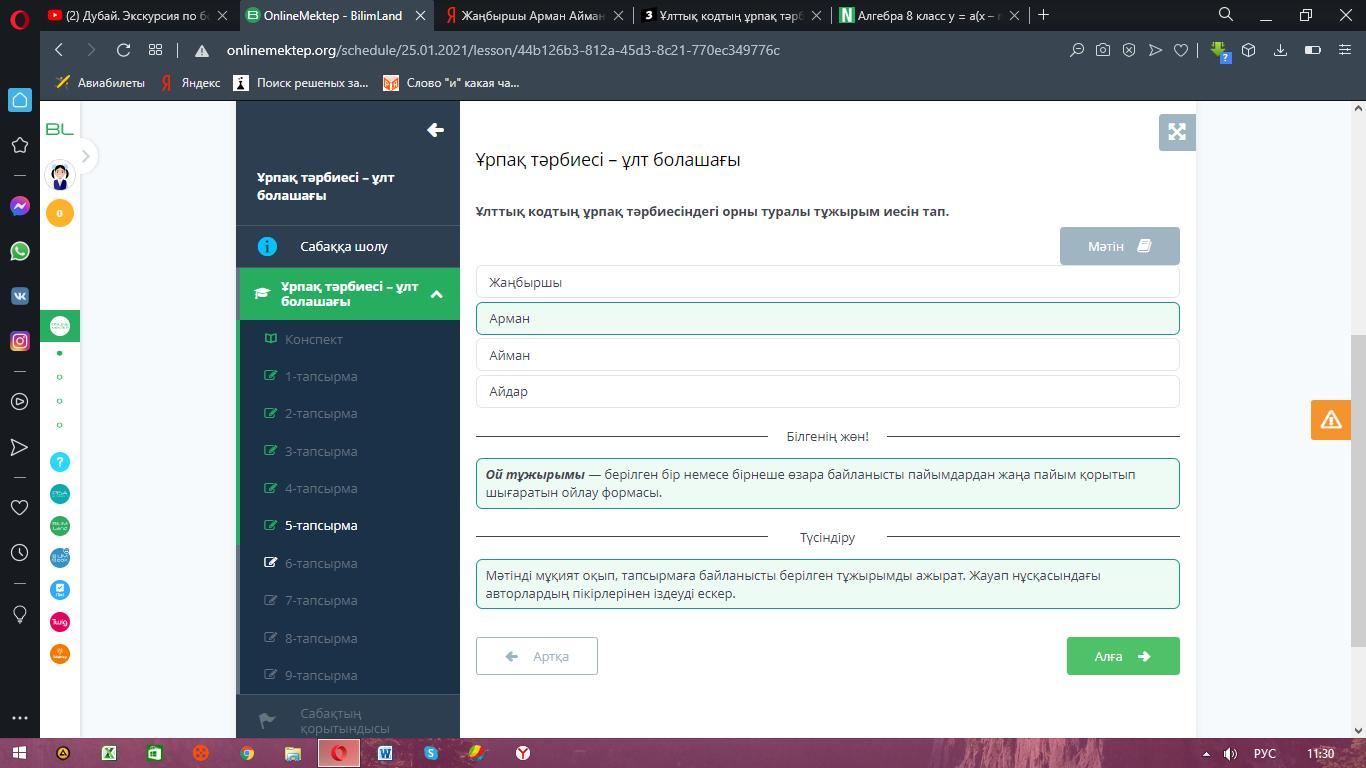Collapse the Ұрпақ тәрбиесі section chevron

[436, 294]
